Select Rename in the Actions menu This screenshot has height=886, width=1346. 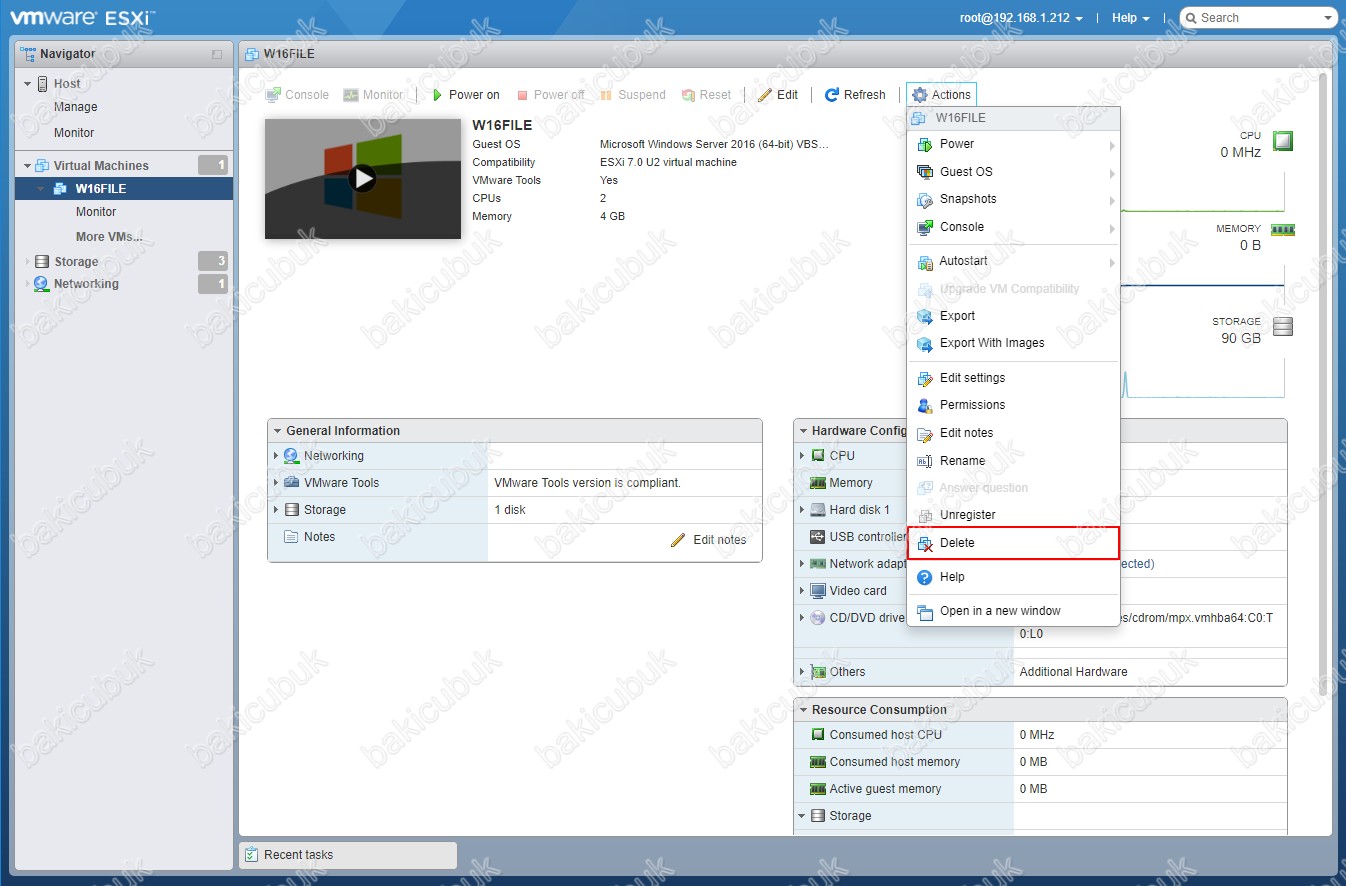(x=1013, y=461)
